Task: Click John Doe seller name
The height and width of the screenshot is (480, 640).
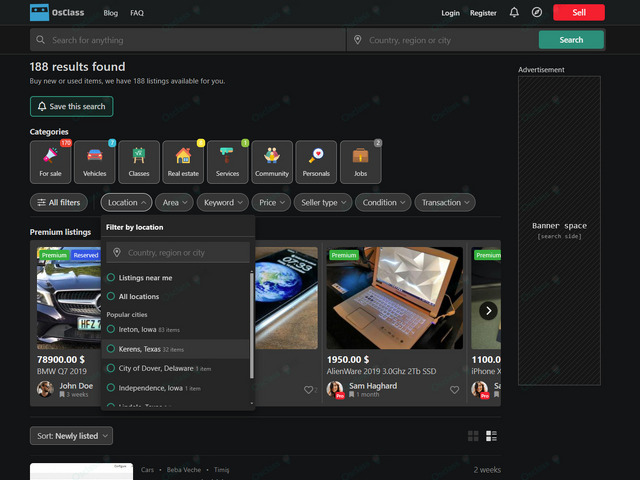Action: click(x=76, y=386)
